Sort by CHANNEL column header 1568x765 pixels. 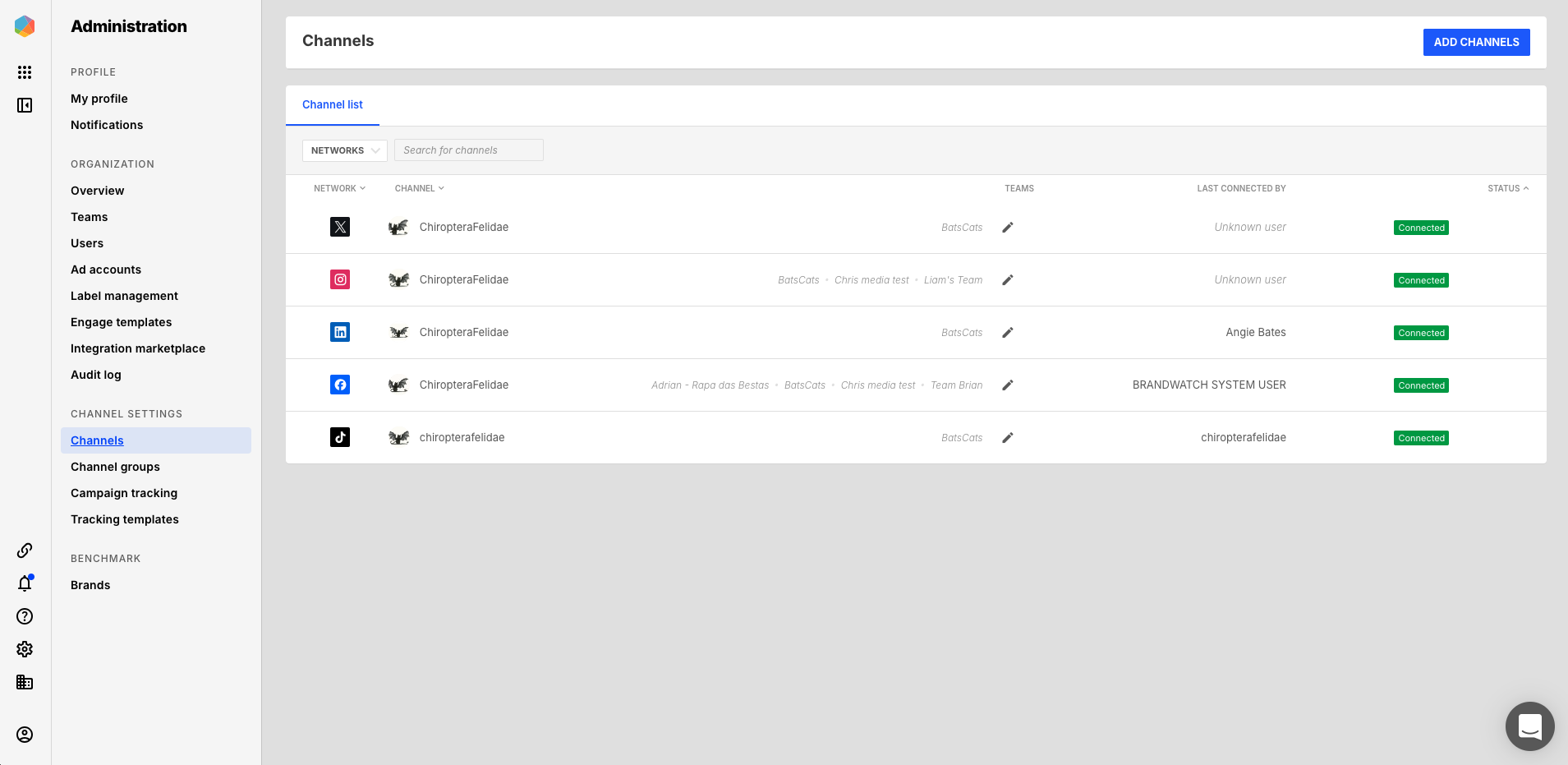[419, 188]
